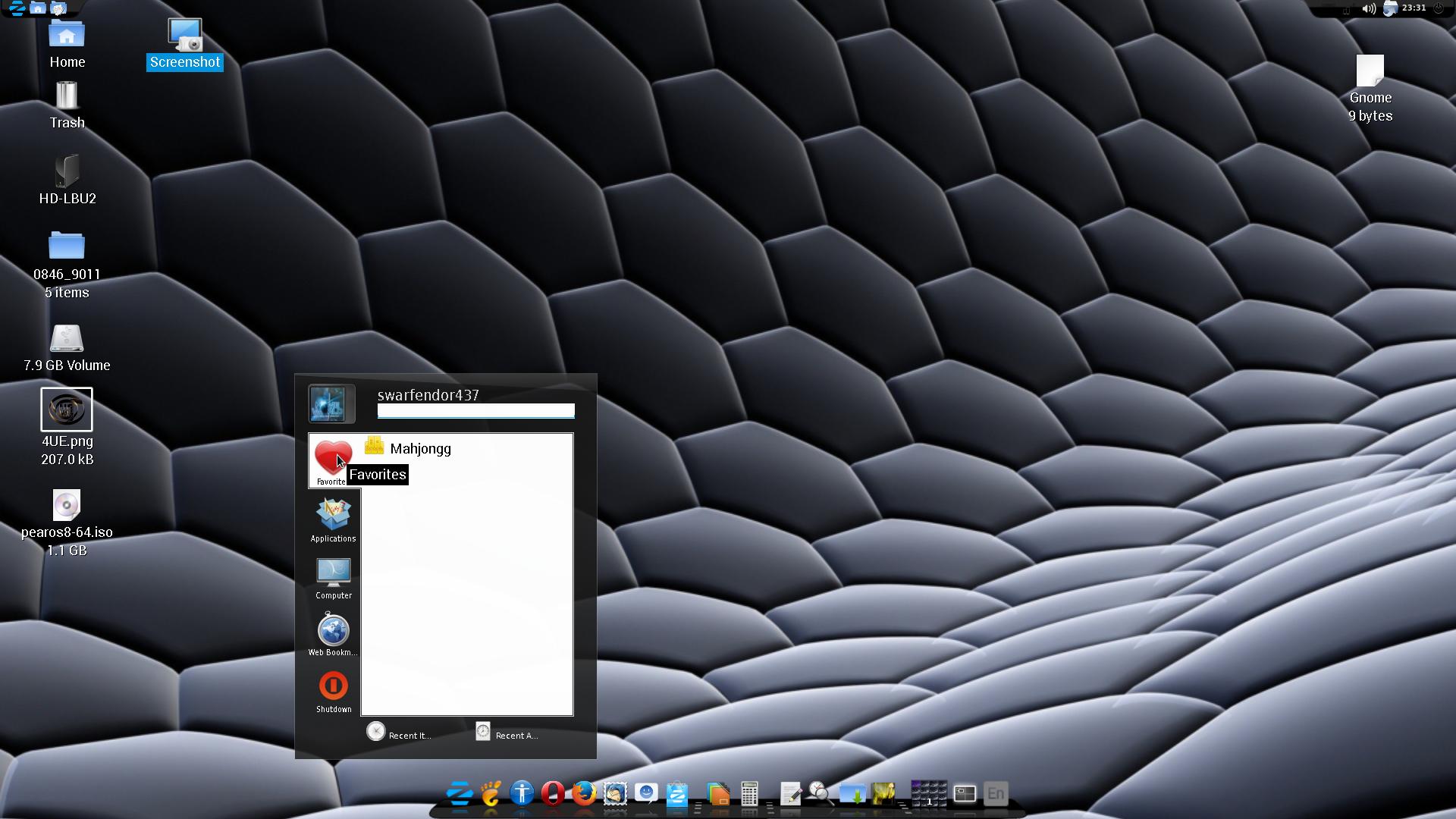Click the Shutdown power button

point(334,689)
